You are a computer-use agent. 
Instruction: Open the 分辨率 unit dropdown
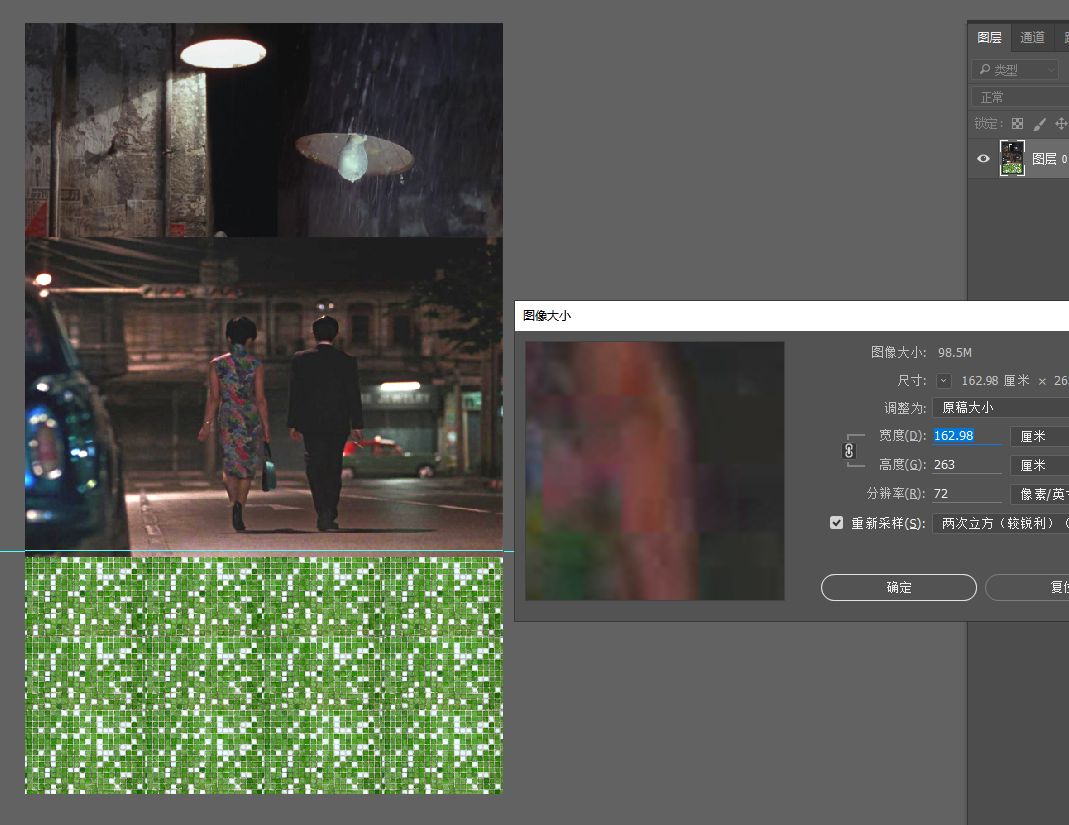tap(1040, 494)
